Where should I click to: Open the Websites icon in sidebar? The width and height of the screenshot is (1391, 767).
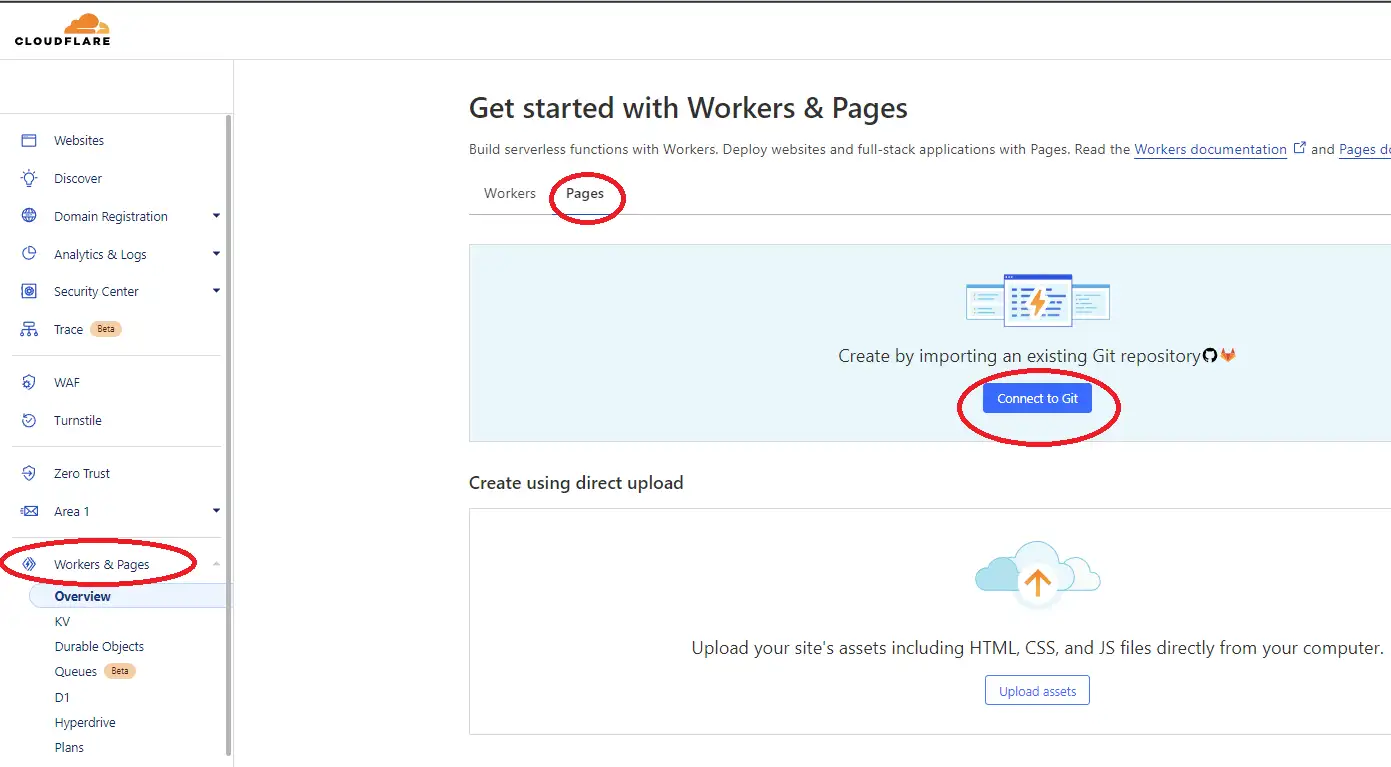point(29,141)
